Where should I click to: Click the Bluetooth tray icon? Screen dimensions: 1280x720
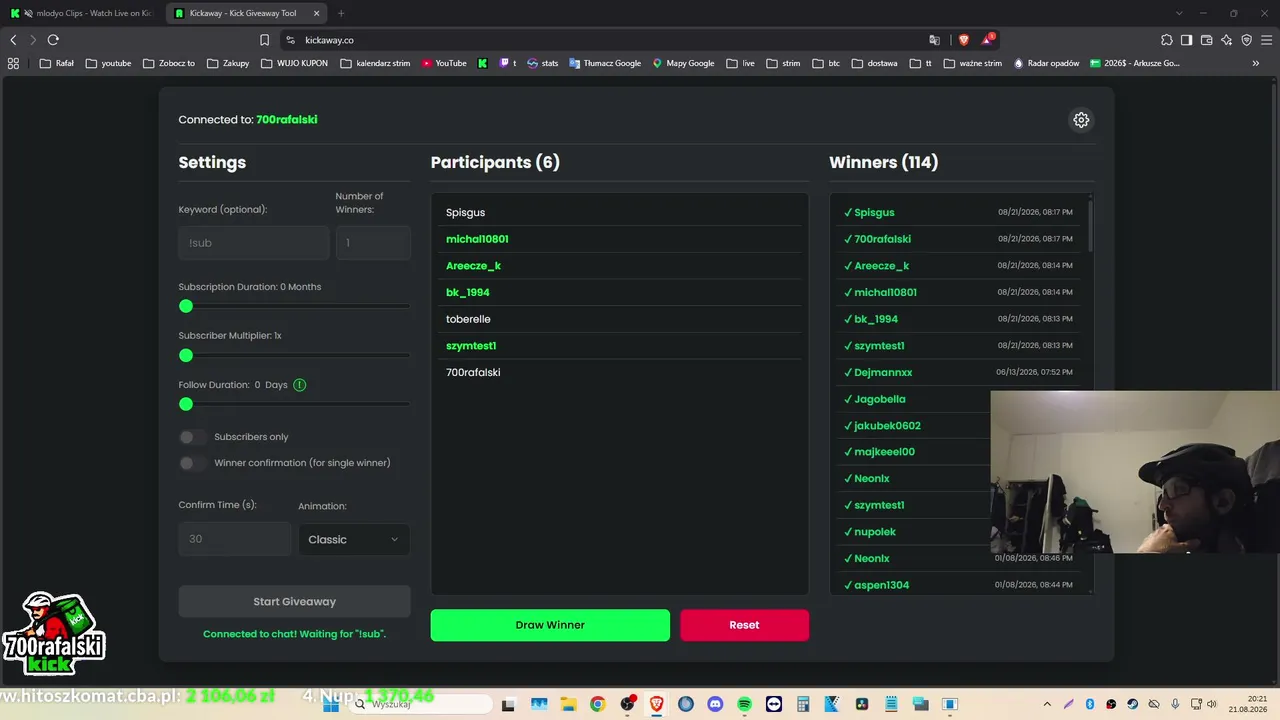tap(1090, 704)
